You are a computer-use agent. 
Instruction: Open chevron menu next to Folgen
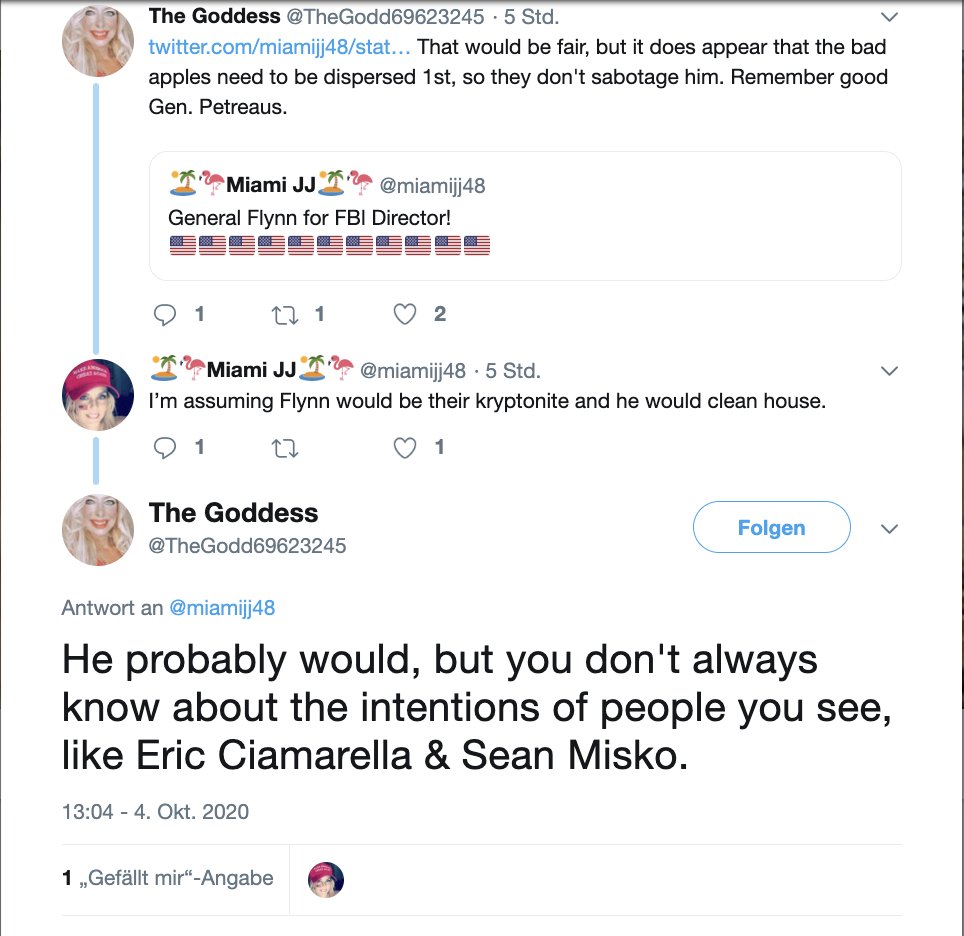[x=889, y=528]
